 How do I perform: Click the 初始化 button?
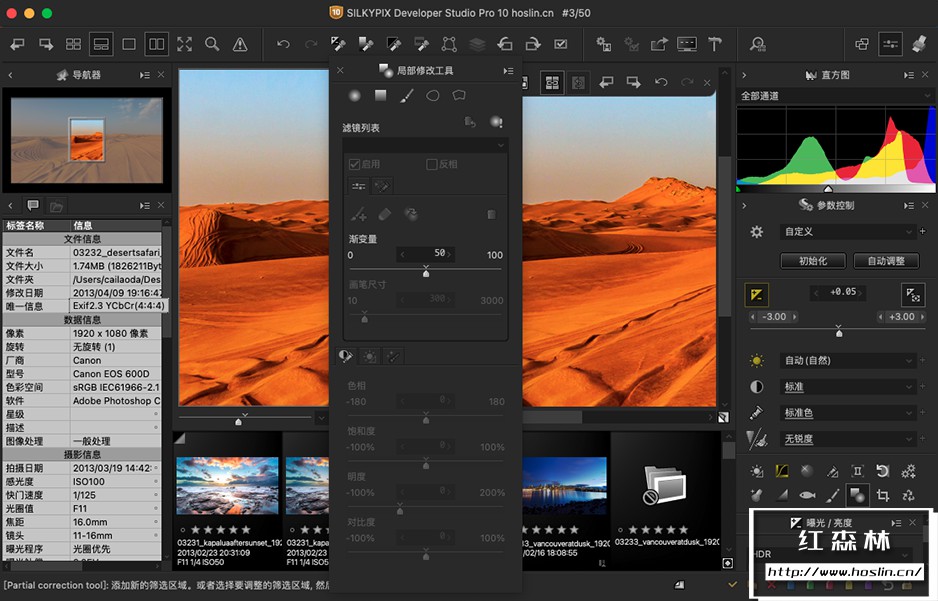(812, 261)
